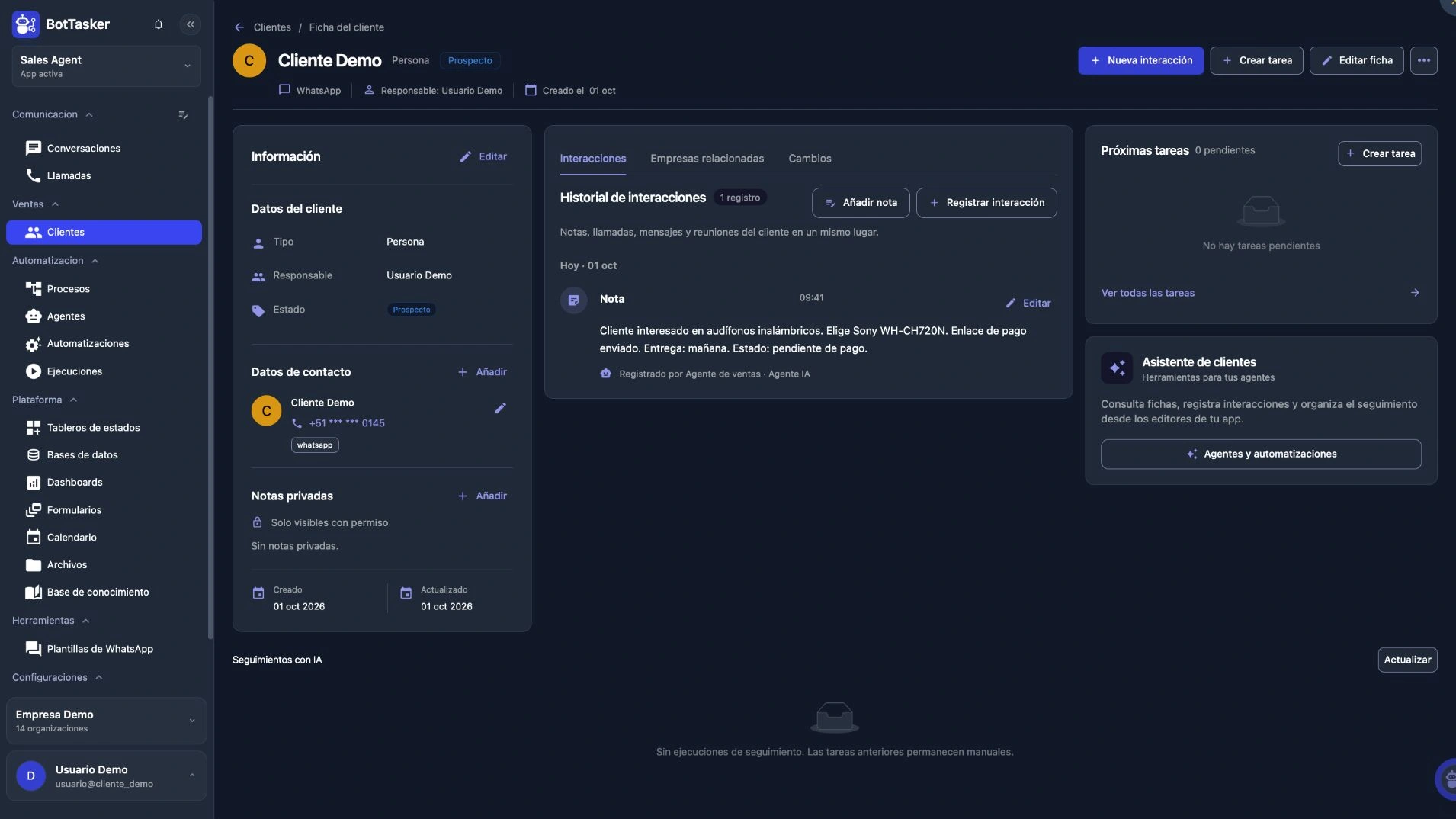This screenshot has width=1456, height=819.
Task: Collapse the Plataforma section
Action: (44, 400)
